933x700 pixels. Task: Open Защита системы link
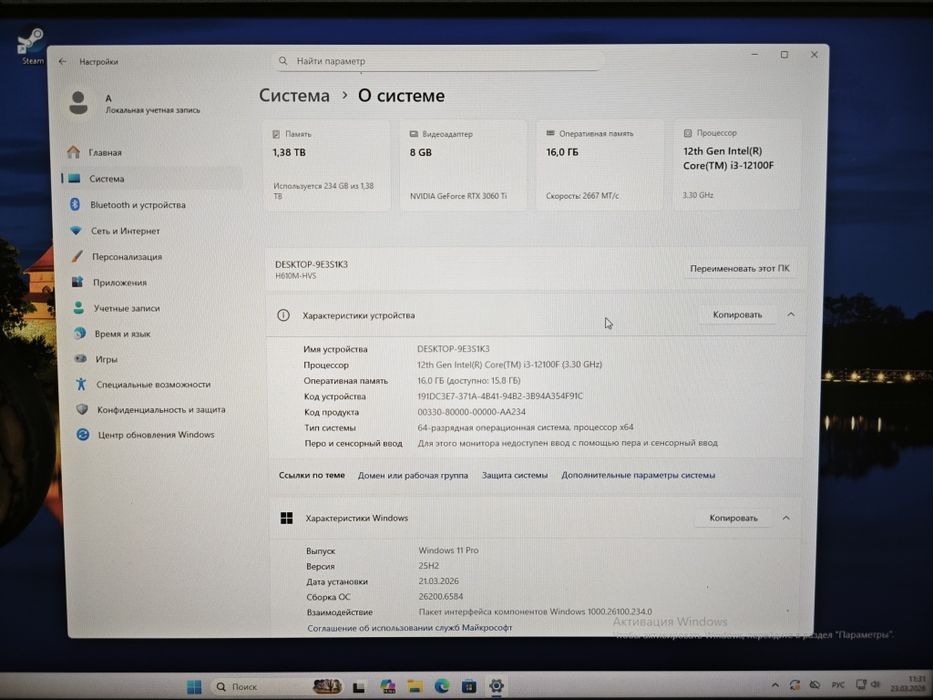click(x=515, y=475)
